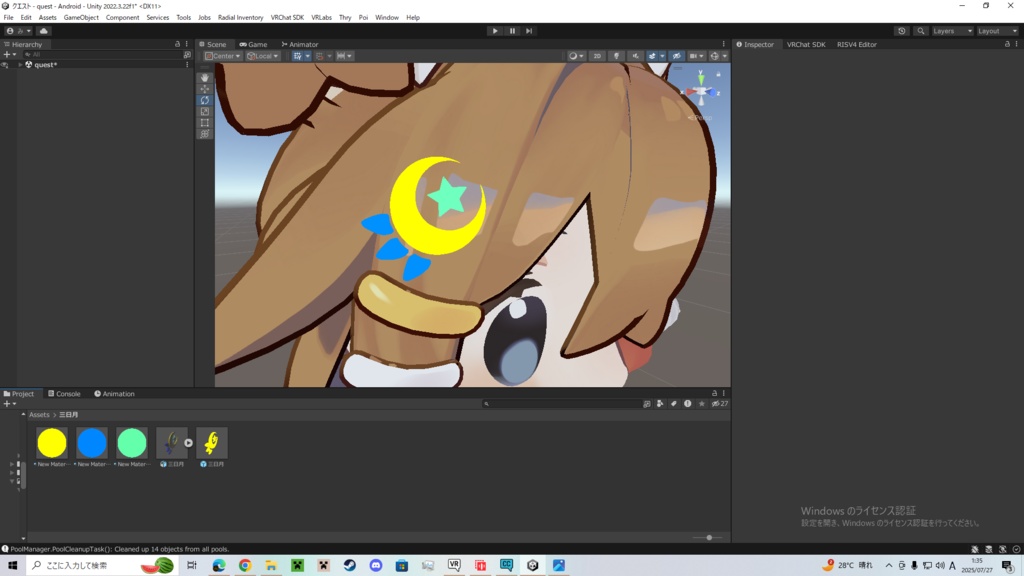Click the Play button
Image resolution: width=1024 pixels, height=576 pixels.
pyautogui.click(x=495, y=31)
